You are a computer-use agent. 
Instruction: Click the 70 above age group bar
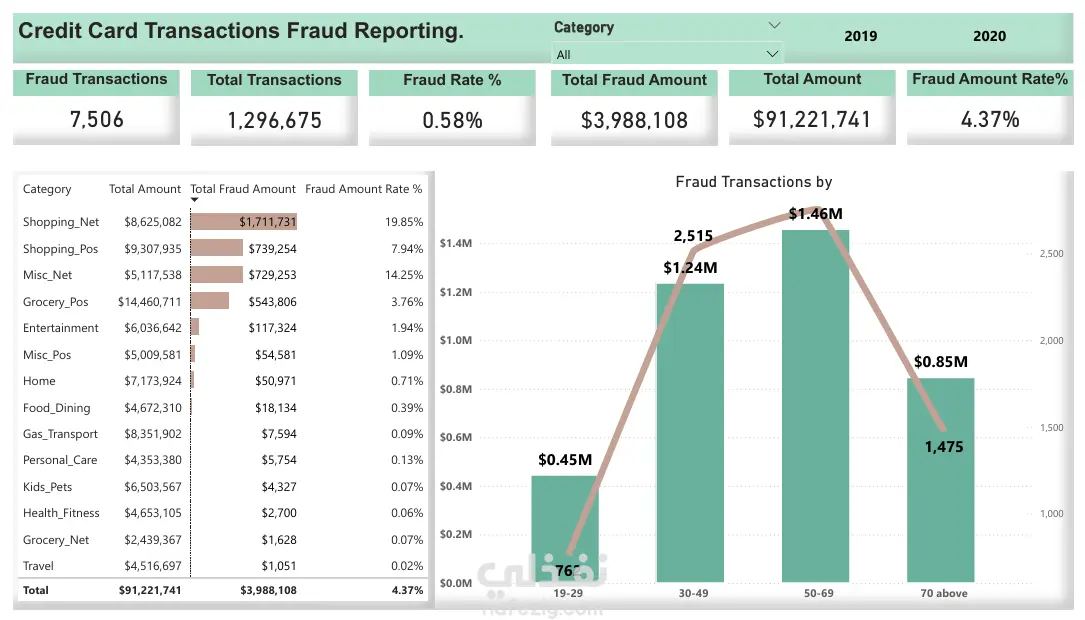[940, 480]
